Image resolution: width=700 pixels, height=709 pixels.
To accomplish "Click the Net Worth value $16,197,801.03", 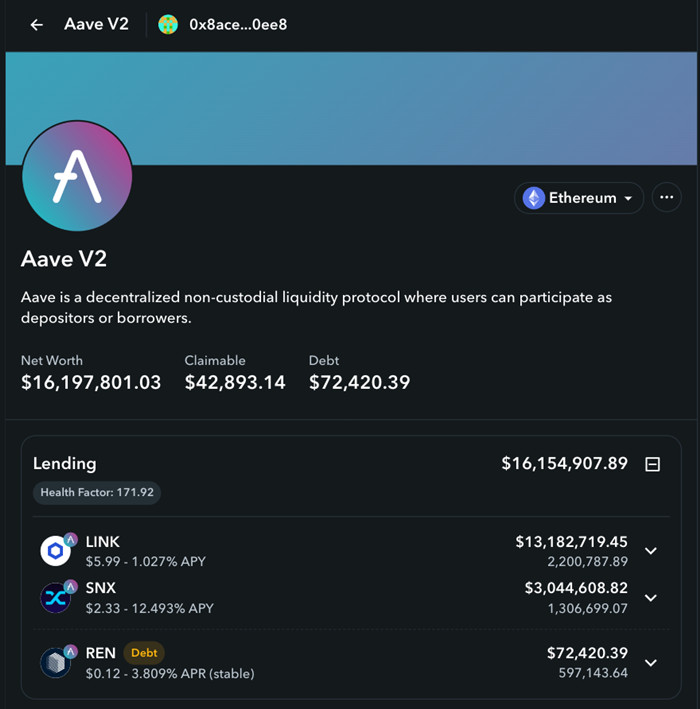I will (91, 383).
